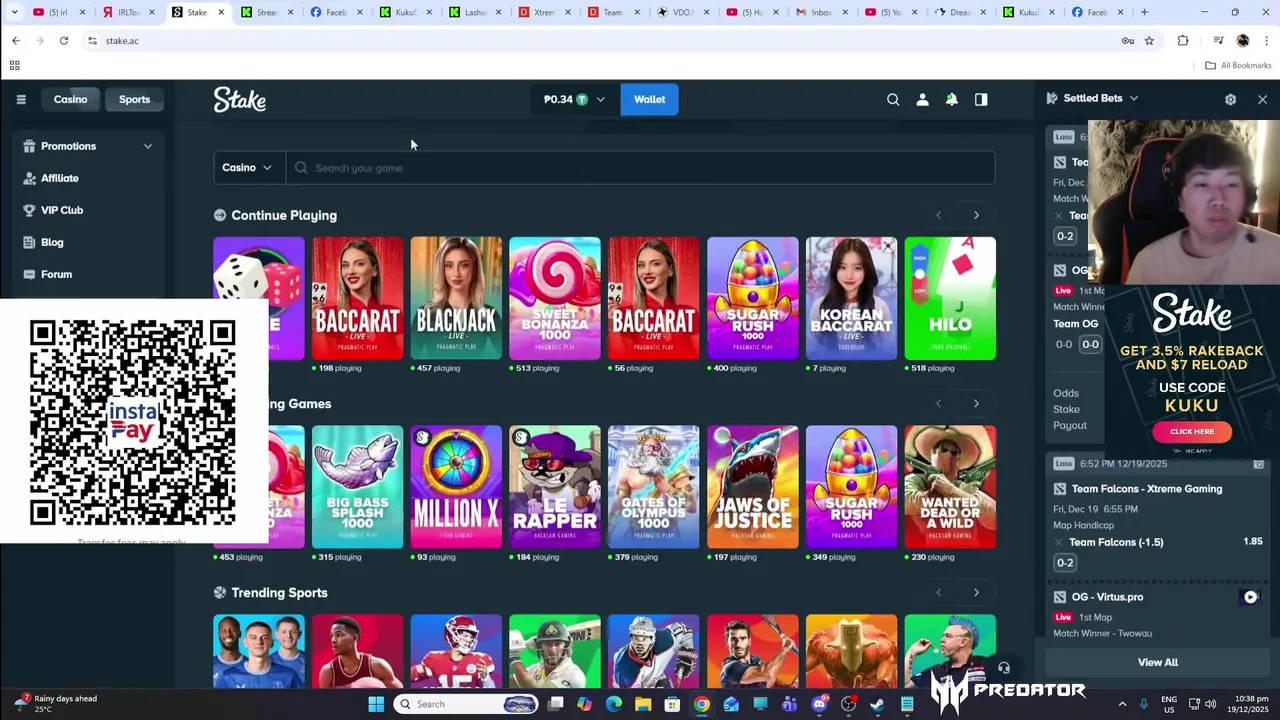The image size is (1280, 720).
Task: Toggle the bet slip sidebar panel icon
Action: [981, 99]
